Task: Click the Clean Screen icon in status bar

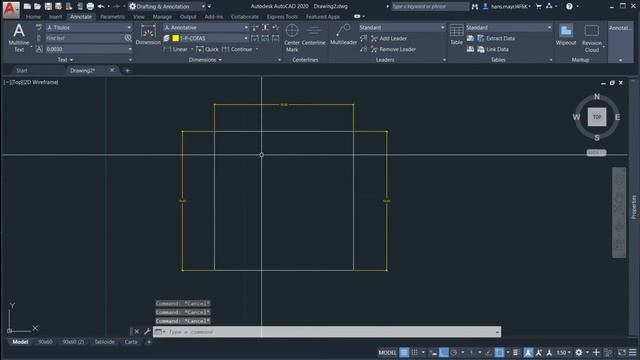Action: click(x=621, y=352)
